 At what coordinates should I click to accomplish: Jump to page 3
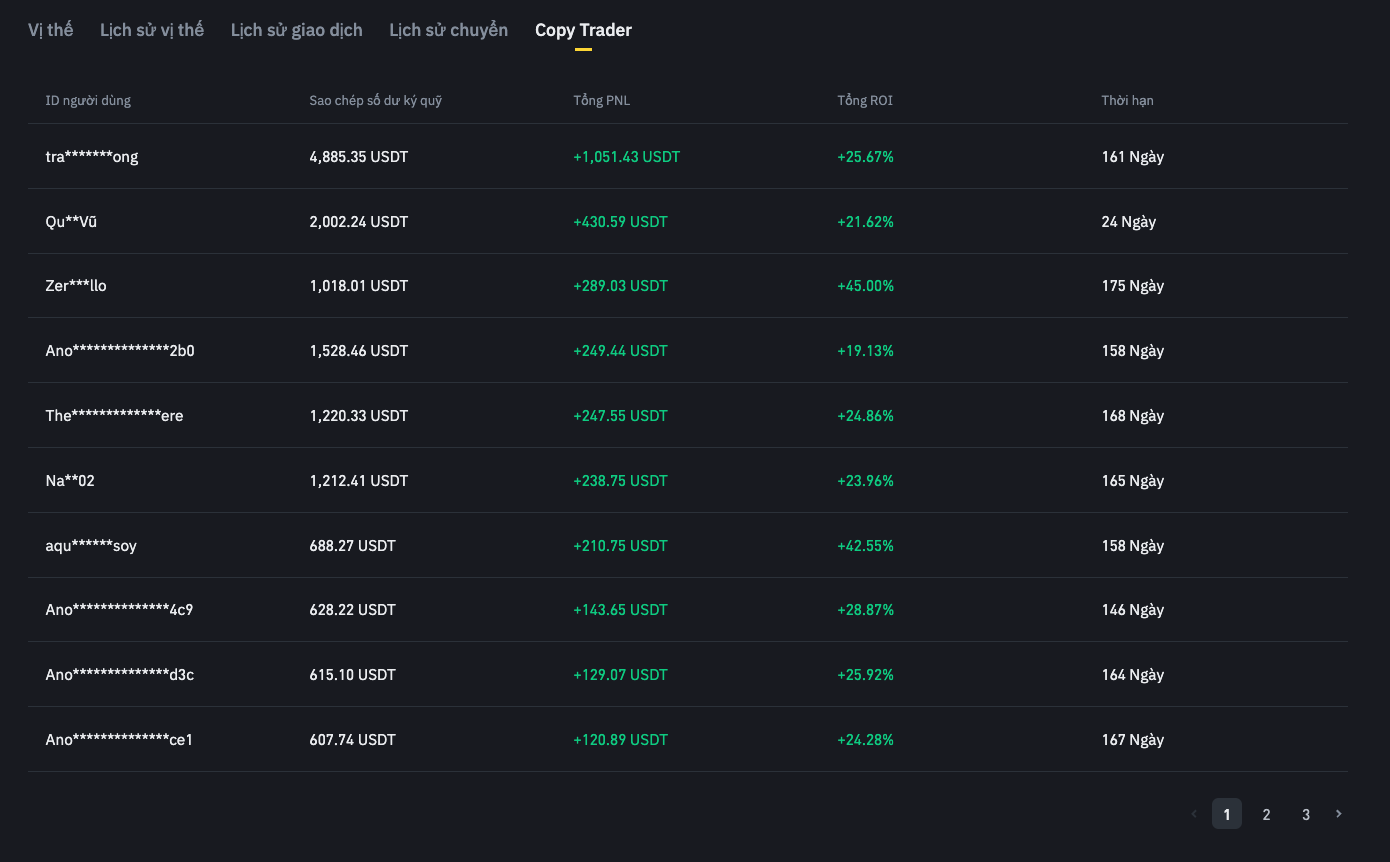point(1305,814)
